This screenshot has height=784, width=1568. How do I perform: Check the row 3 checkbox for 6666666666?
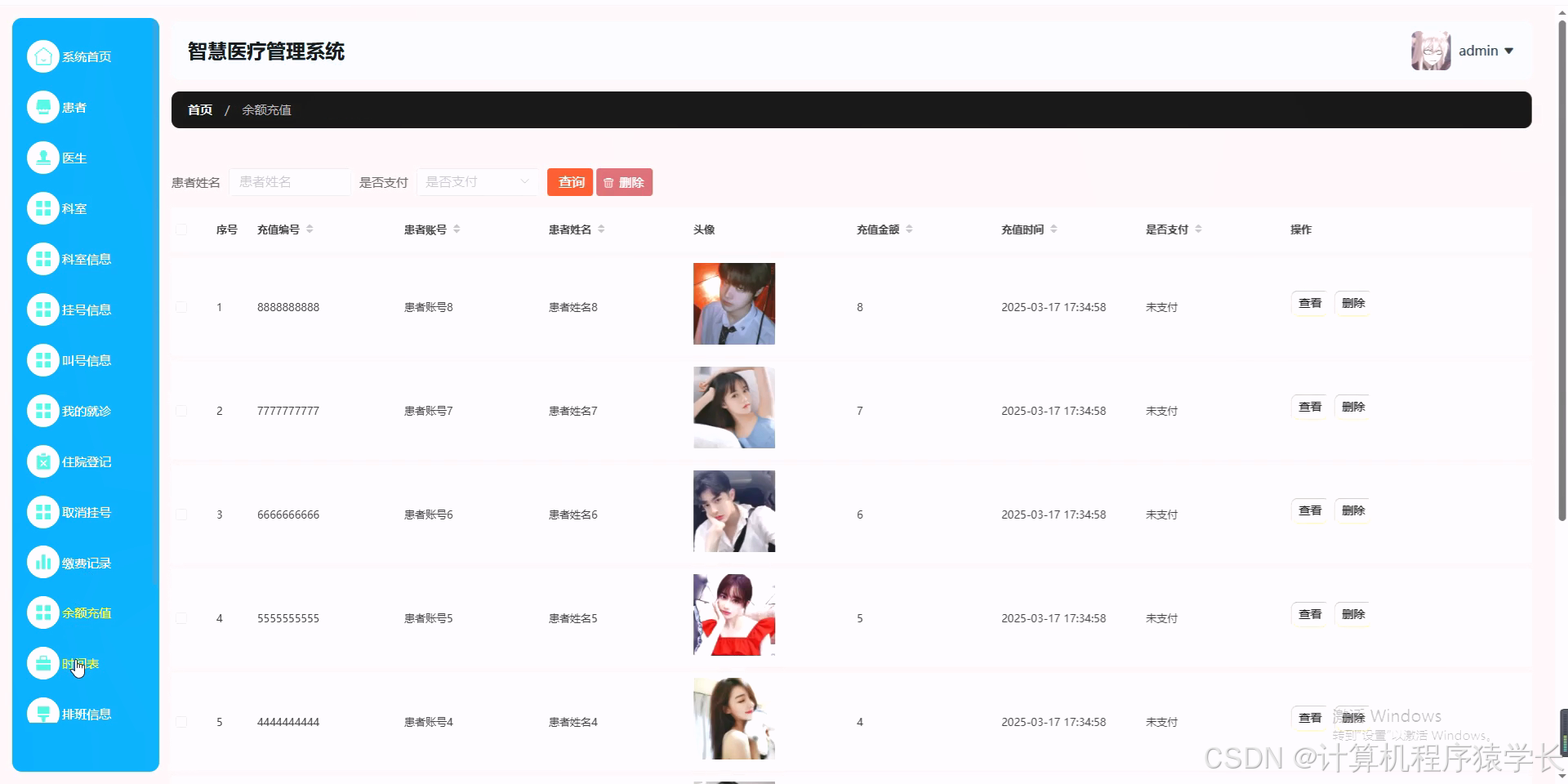click(x=181, y=514)
